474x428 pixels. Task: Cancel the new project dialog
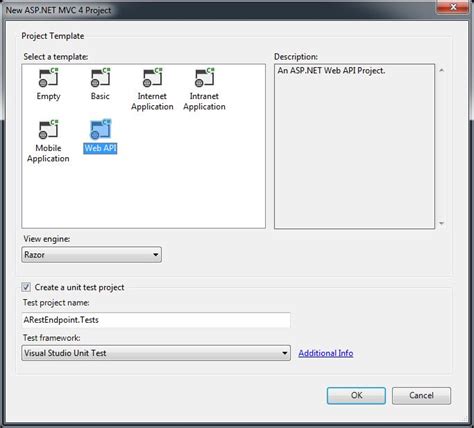click(x=421, y=396)
